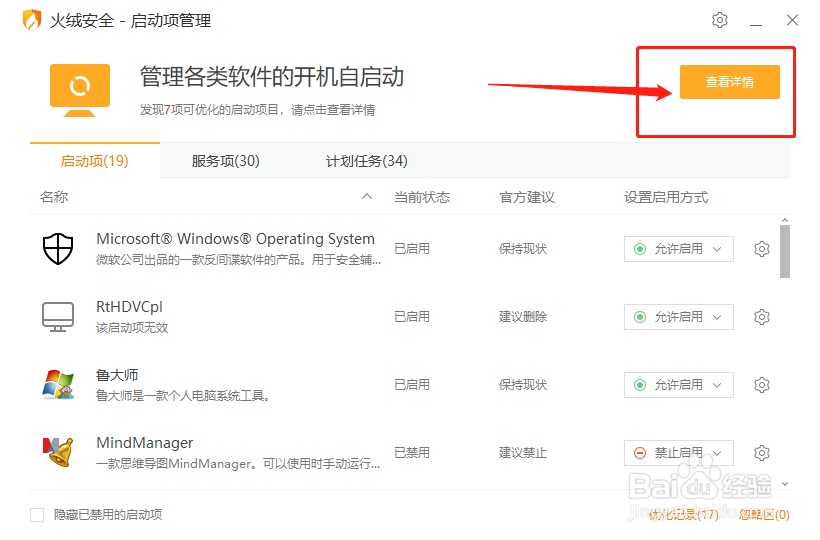The height and width of the screenshot is (540, 820).
Task: Click 已禁用 status of MindManager
Action: coord(412,453)
